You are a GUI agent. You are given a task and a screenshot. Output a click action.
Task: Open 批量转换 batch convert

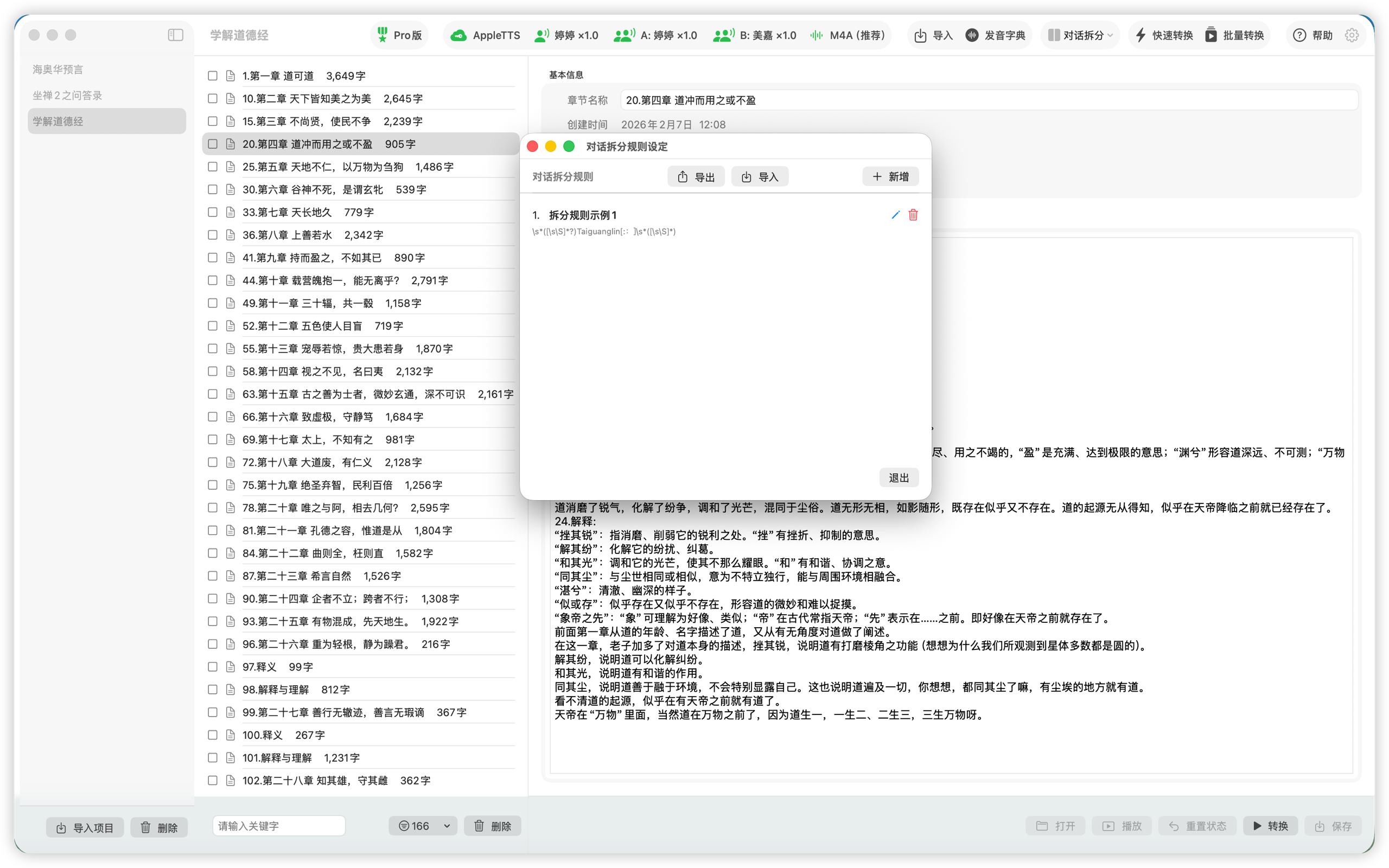[1234, 35]
